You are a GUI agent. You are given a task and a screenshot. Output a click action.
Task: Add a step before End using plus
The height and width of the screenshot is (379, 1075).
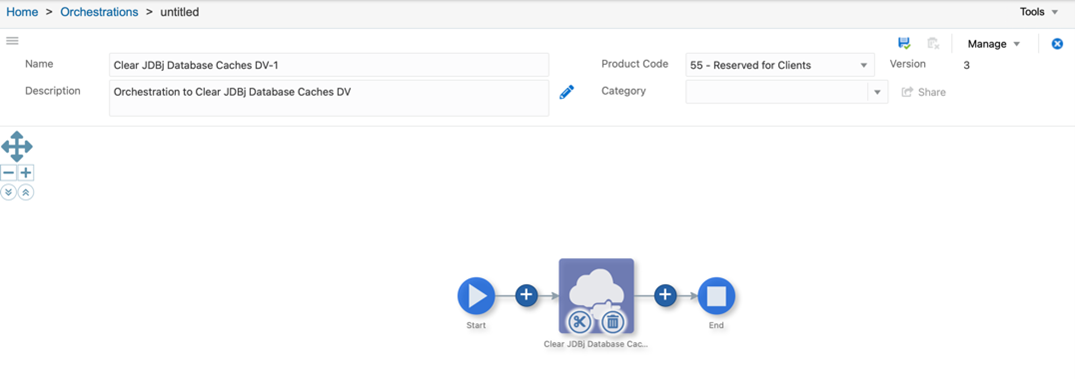(x=664, y=295)
